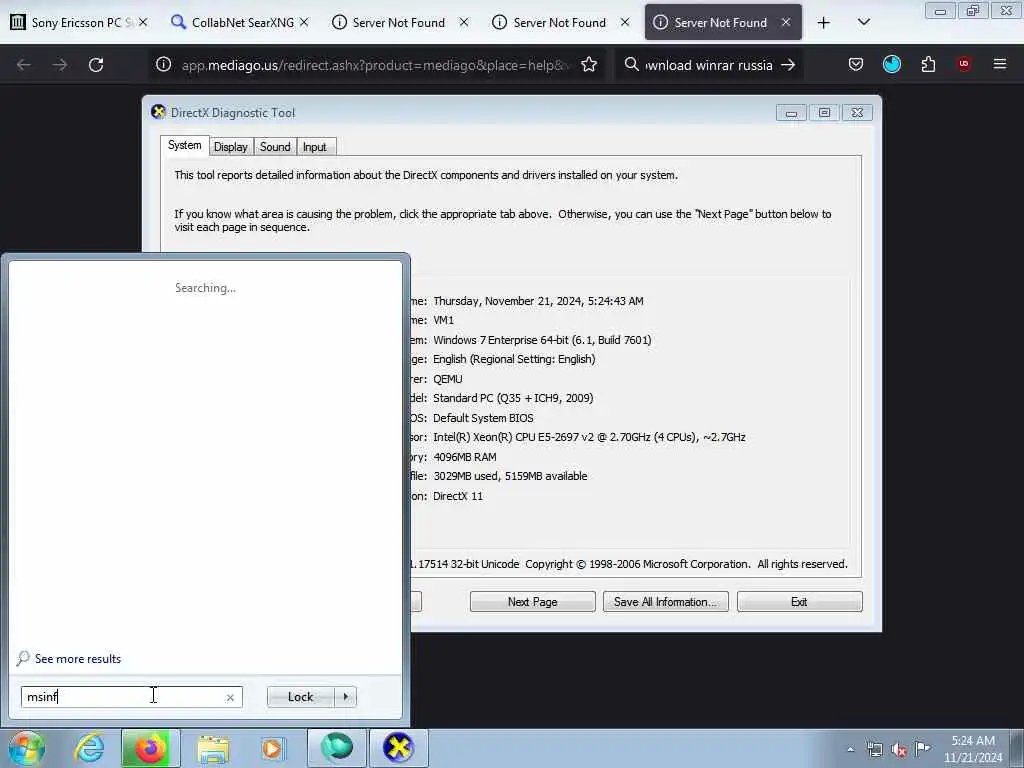Viewport: 1024px width, 768px height.
Task: Close the DirectX Diagnostic Tool window
Action: tap(857, 113)
